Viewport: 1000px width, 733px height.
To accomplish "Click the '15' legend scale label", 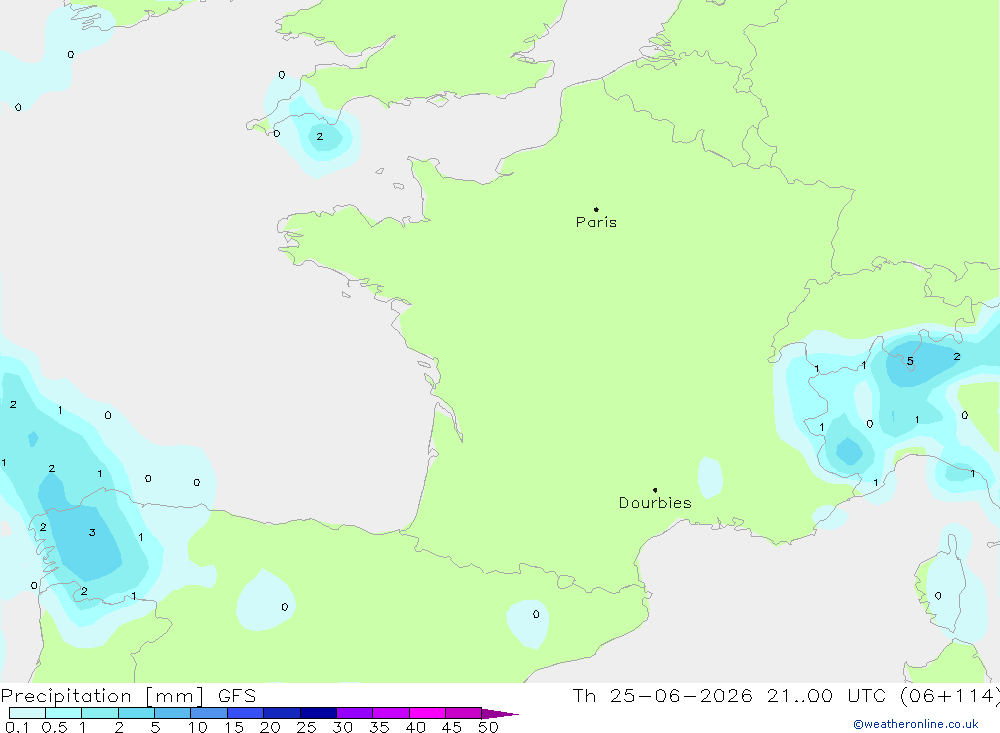I will [234, 727].
